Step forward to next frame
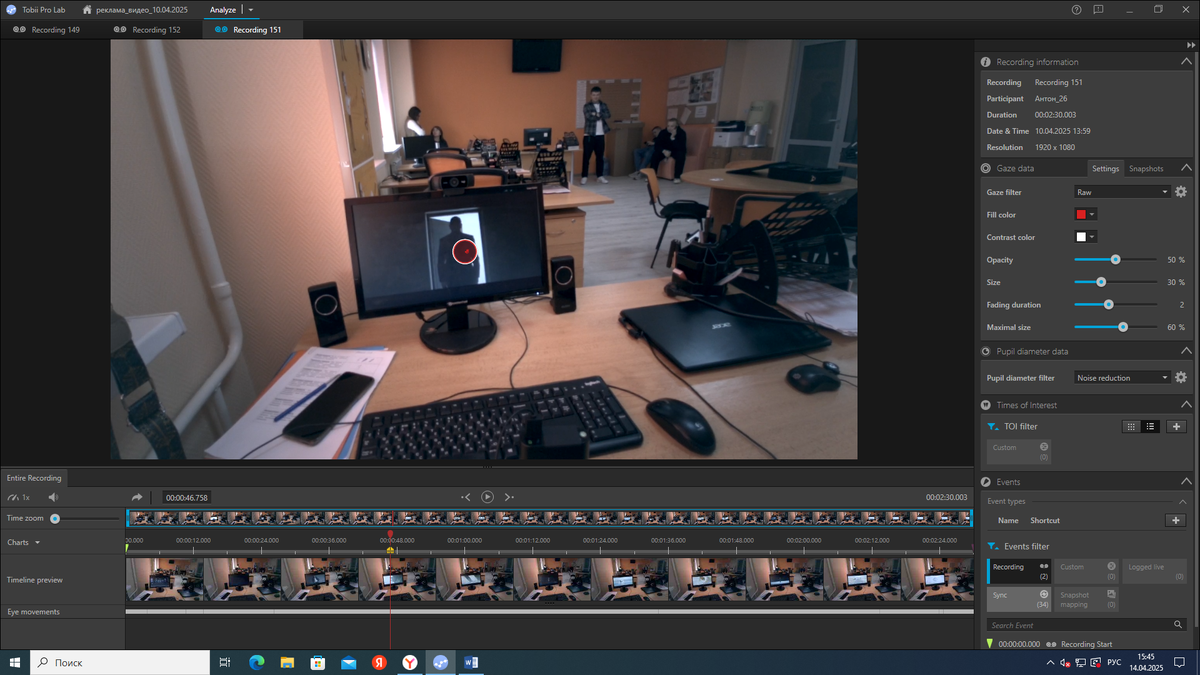Viewport: 1200px width, 675px height. [509, 497]
